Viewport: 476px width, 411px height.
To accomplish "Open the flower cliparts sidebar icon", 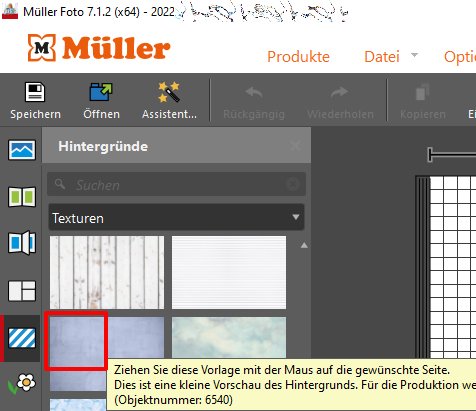I will pos(22,383).
